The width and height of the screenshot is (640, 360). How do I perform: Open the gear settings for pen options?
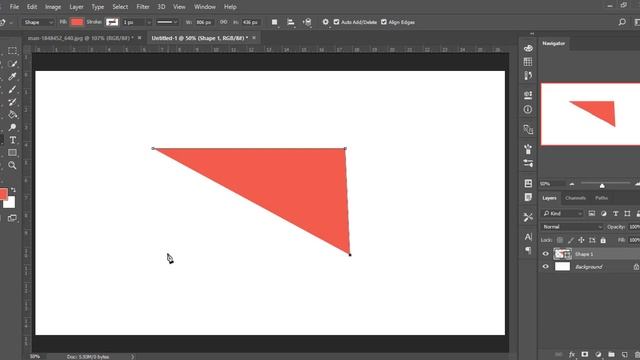coord(325,22)
